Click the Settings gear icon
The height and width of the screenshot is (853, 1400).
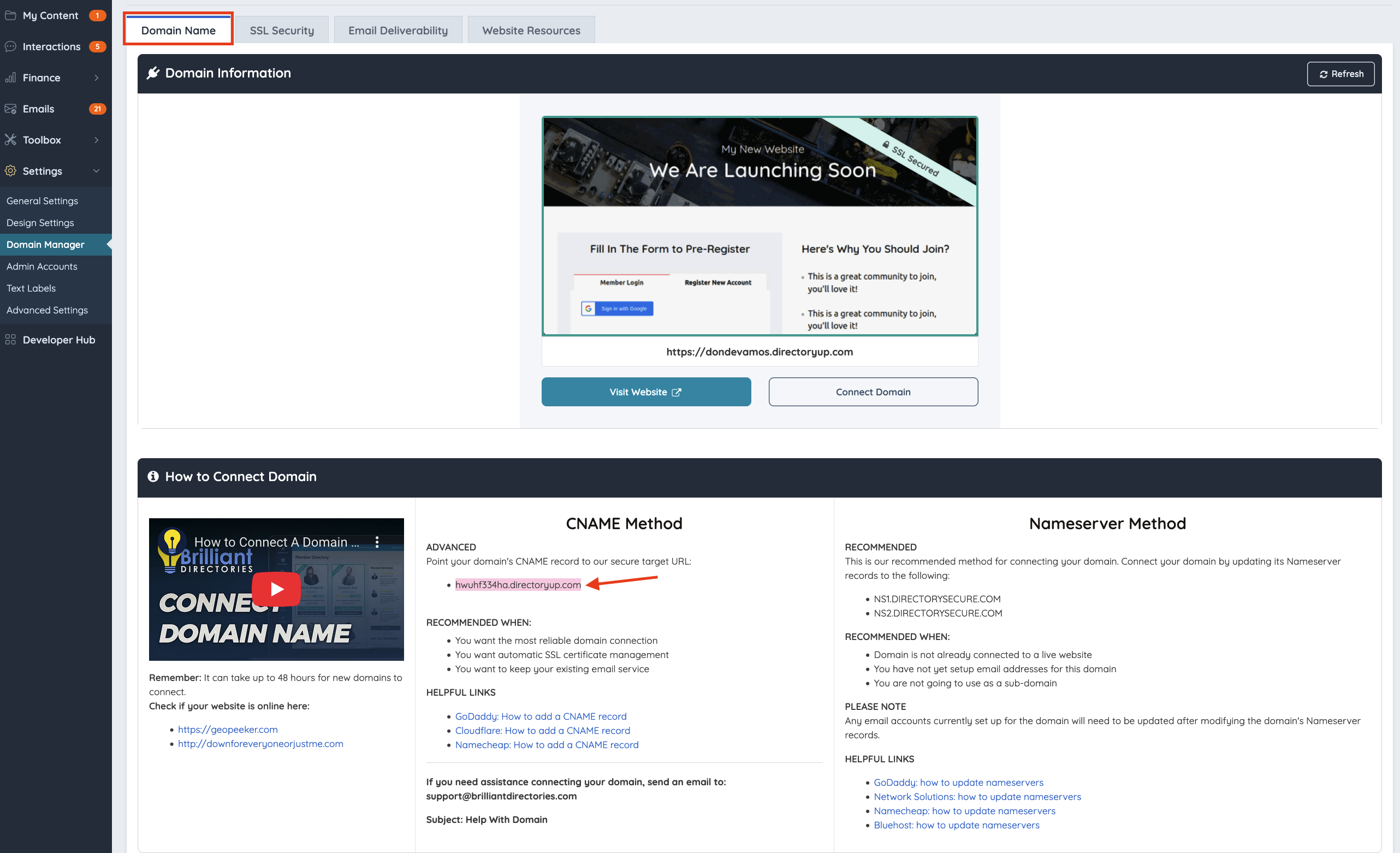point(10,170)
